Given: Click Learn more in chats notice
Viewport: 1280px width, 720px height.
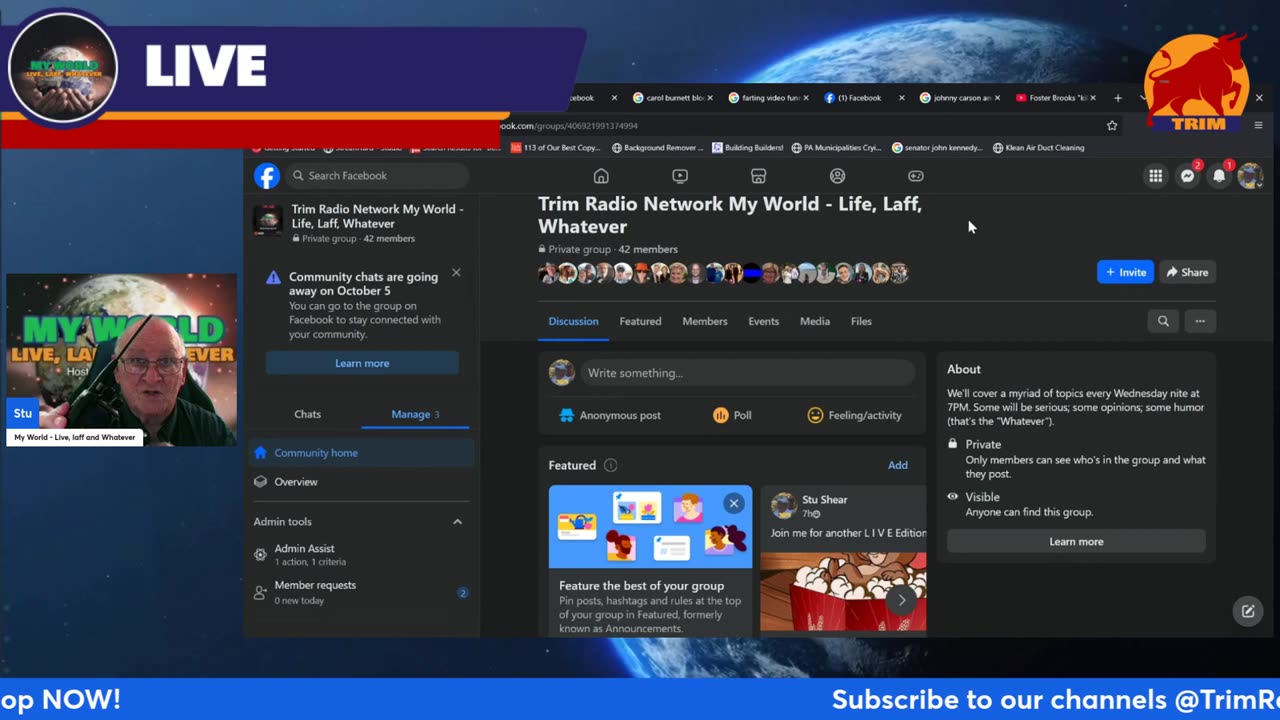Looking at the screenshot, I should 362,363.
